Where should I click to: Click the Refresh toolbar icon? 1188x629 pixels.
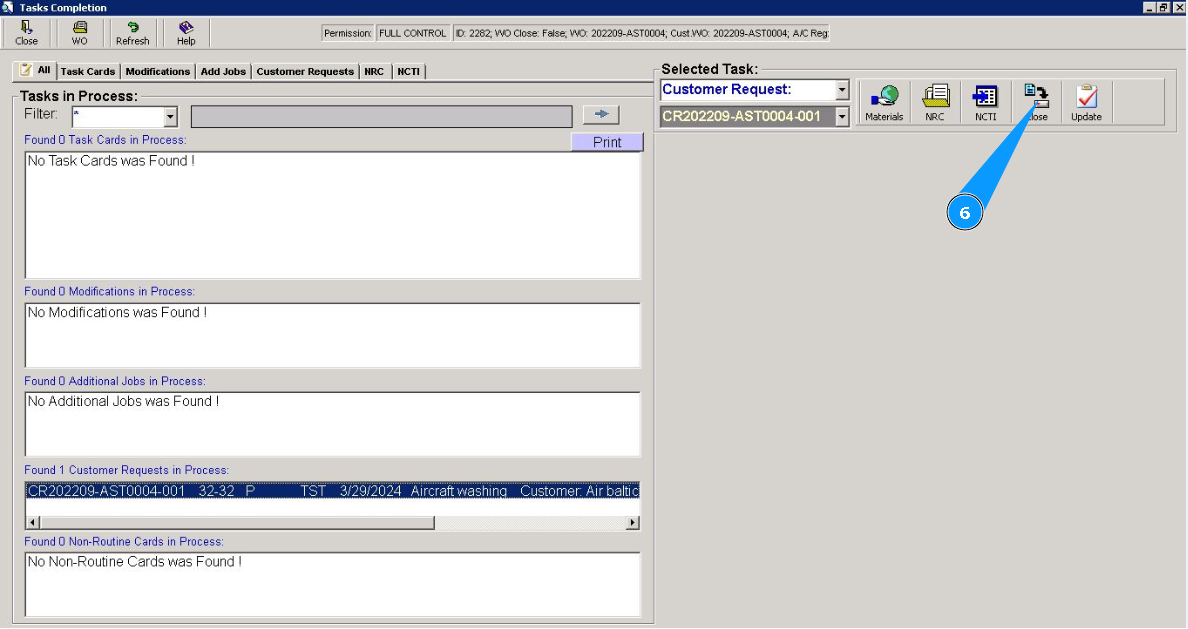[133, 33]
